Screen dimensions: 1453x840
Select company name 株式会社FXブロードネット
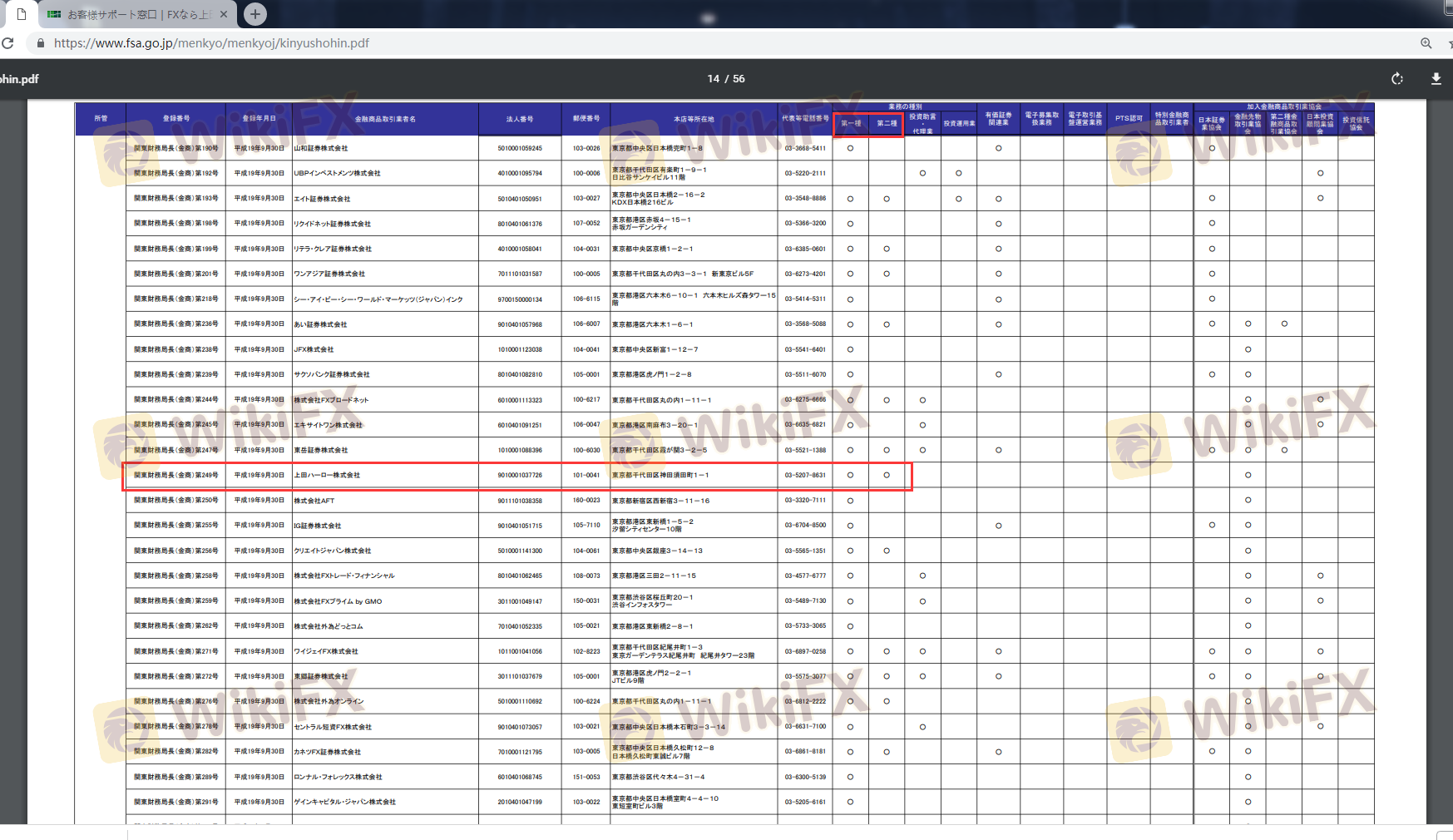coord(331,400)
